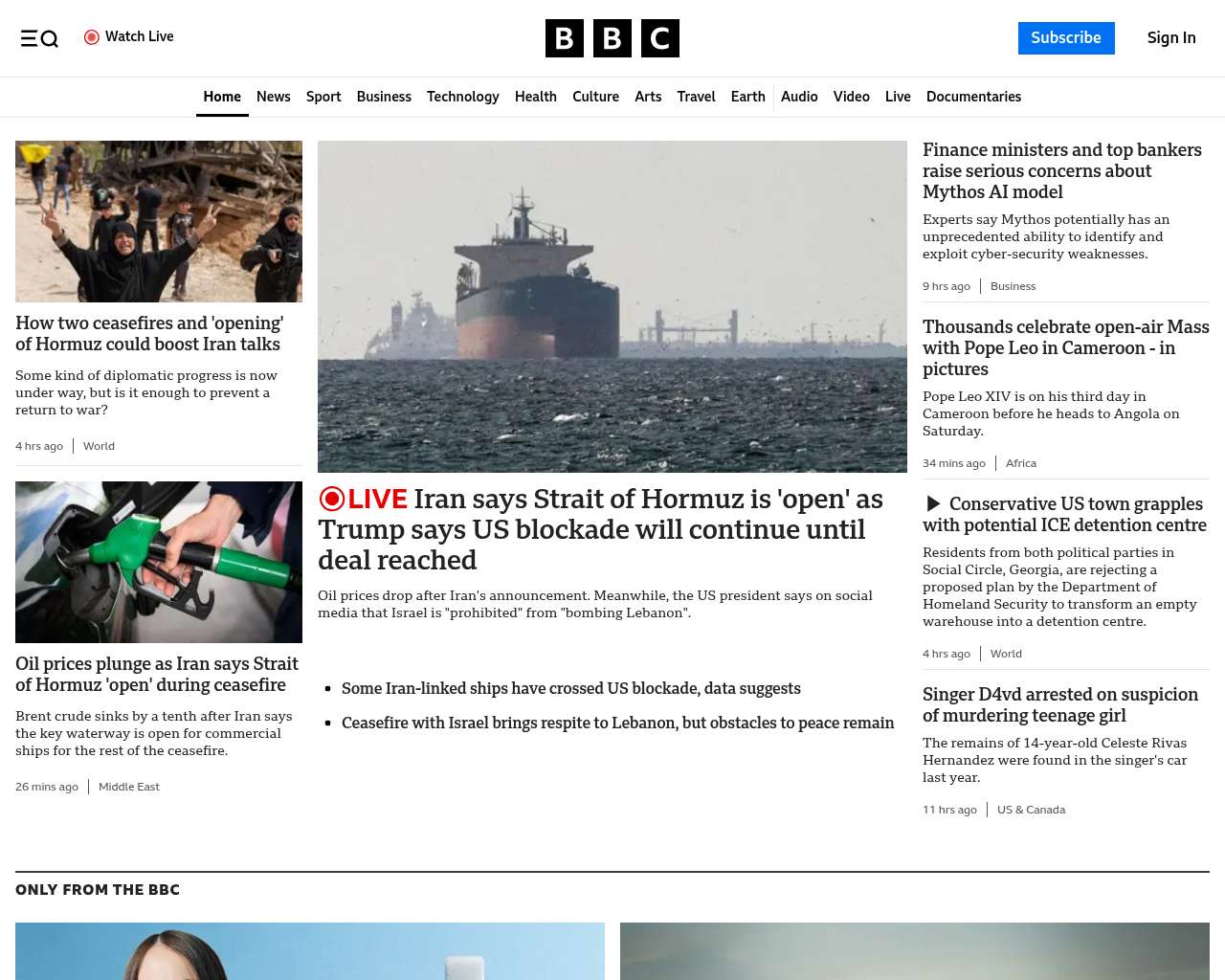Open the menu and search icon
1225x980 pixels.
pyautogui.click(x=39, y=38)
